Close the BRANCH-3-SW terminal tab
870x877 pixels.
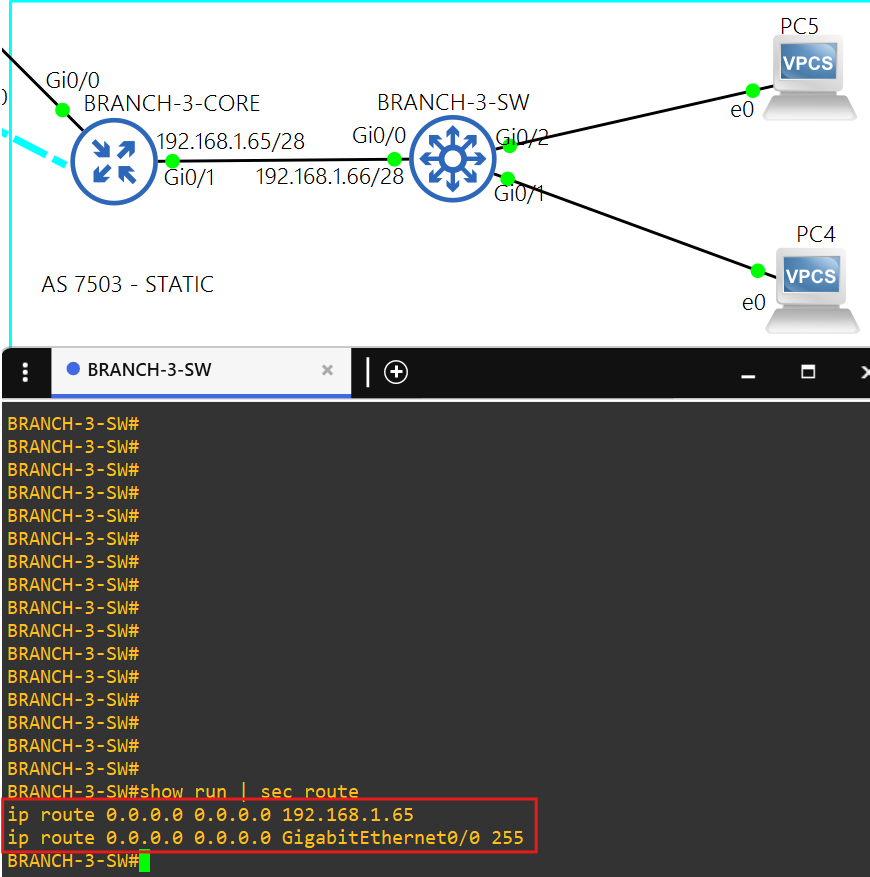[327, 370]
